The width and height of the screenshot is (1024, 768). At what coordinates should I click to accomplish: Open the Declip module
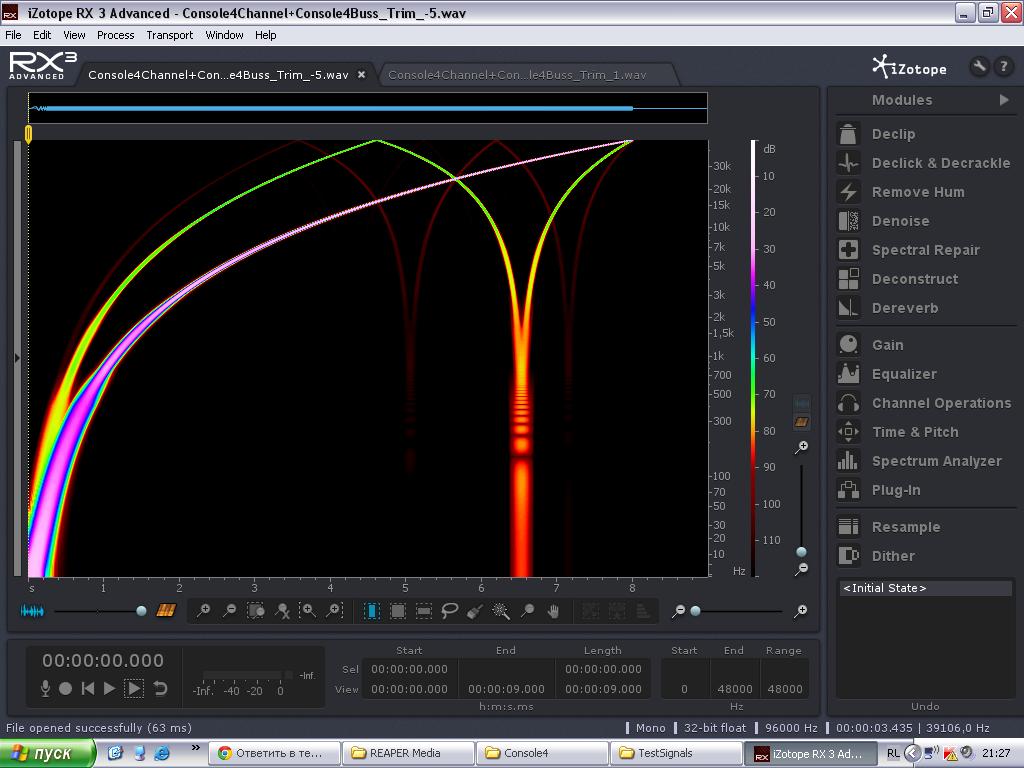pyautogui.click(x=892, y=134)
